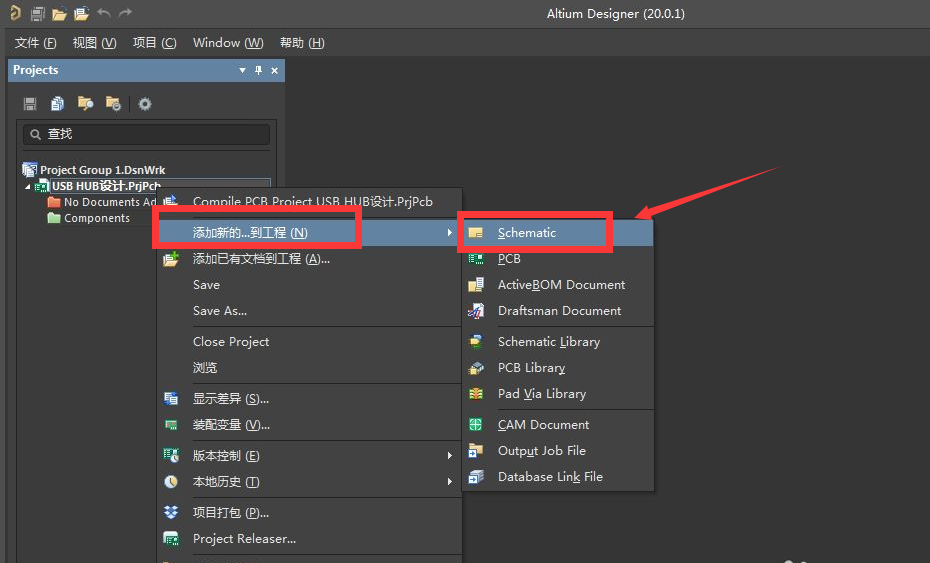Screen dimensions: 930x563
Task: Click the Draftsman icon in submenu
Action: pos(476,310)
